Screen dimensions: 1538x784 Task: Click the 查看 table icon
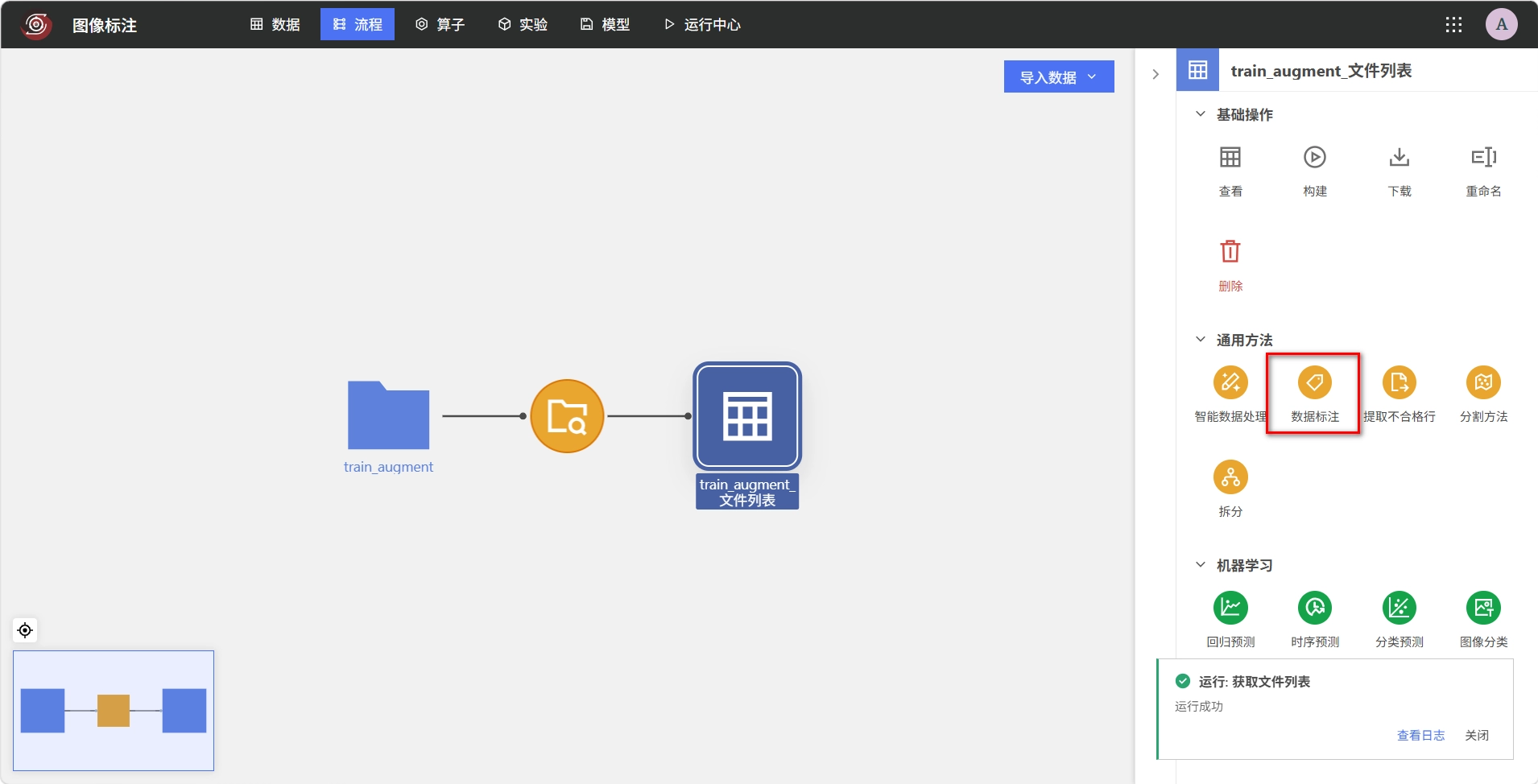coord(1230,157)
